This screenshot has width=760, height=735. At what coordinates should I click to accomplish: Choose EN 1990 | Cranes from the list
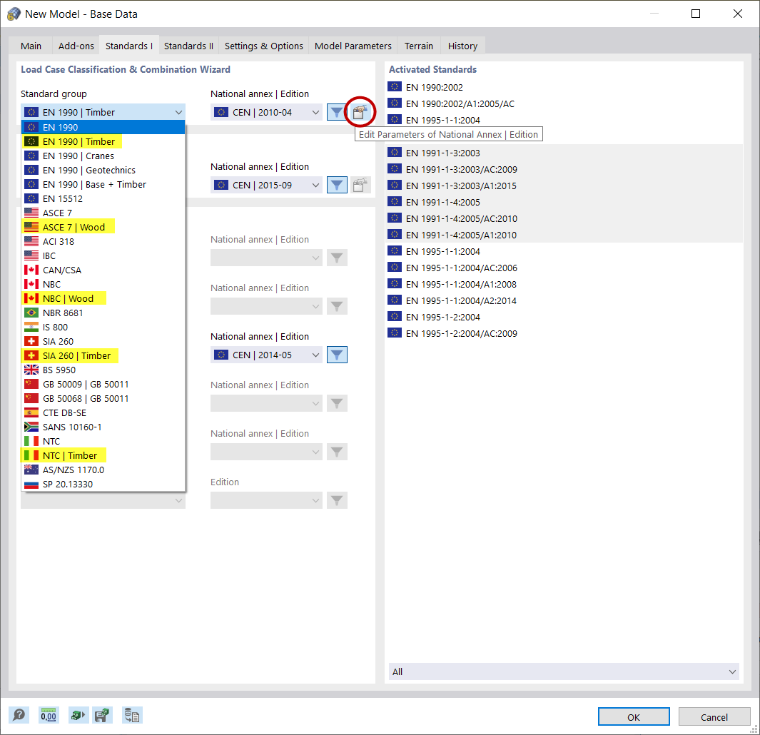103,156
